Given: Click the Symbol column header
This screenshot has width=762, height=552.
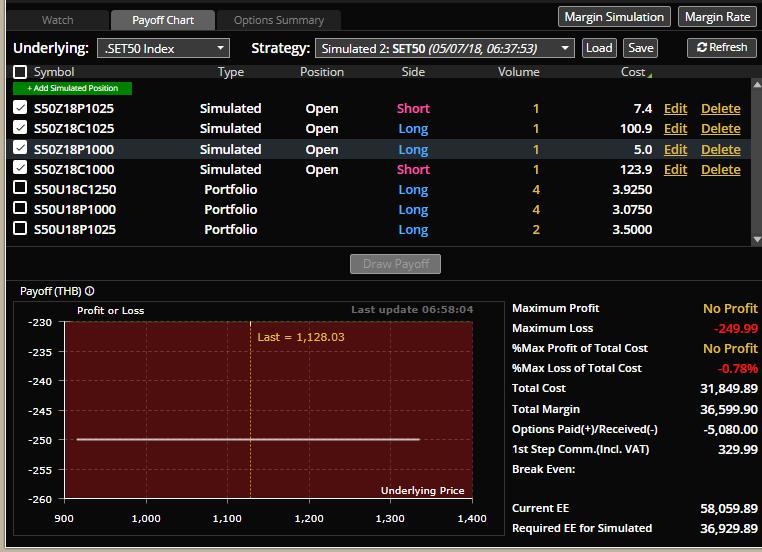Looking at the screenshot, I should pyautogui.click(x=54, y=72).
